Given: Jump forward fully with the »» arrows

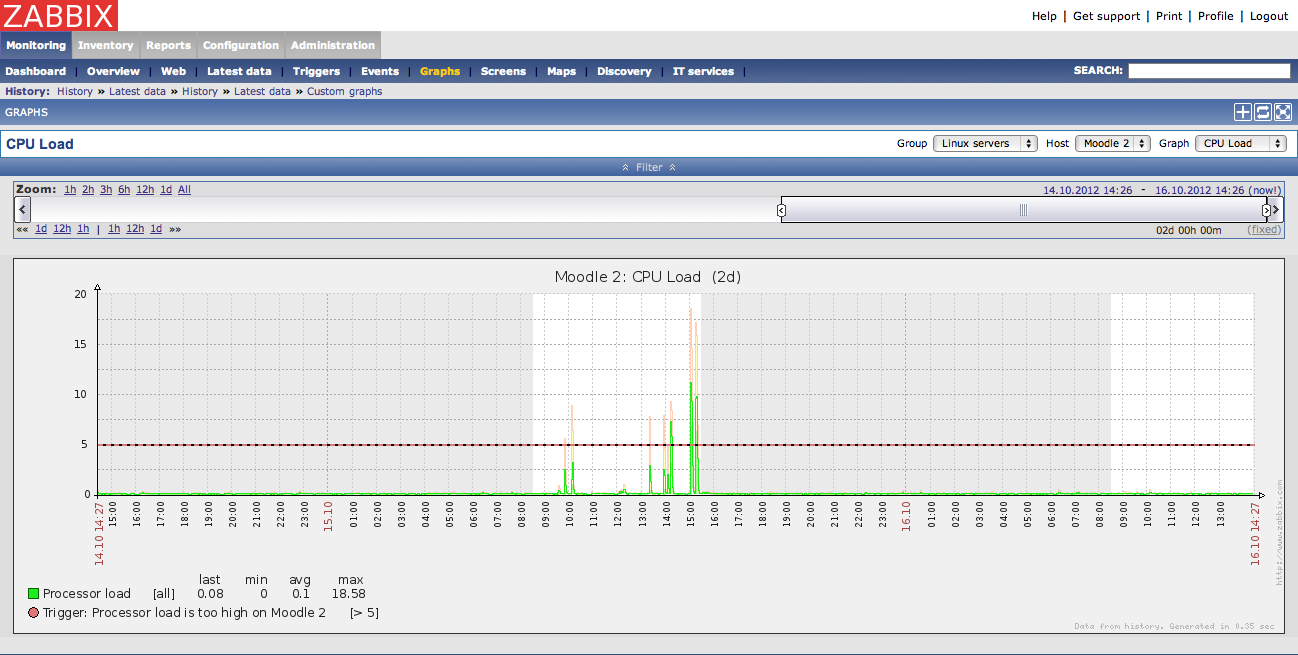Looking at the screenshot, I should 175,229.
